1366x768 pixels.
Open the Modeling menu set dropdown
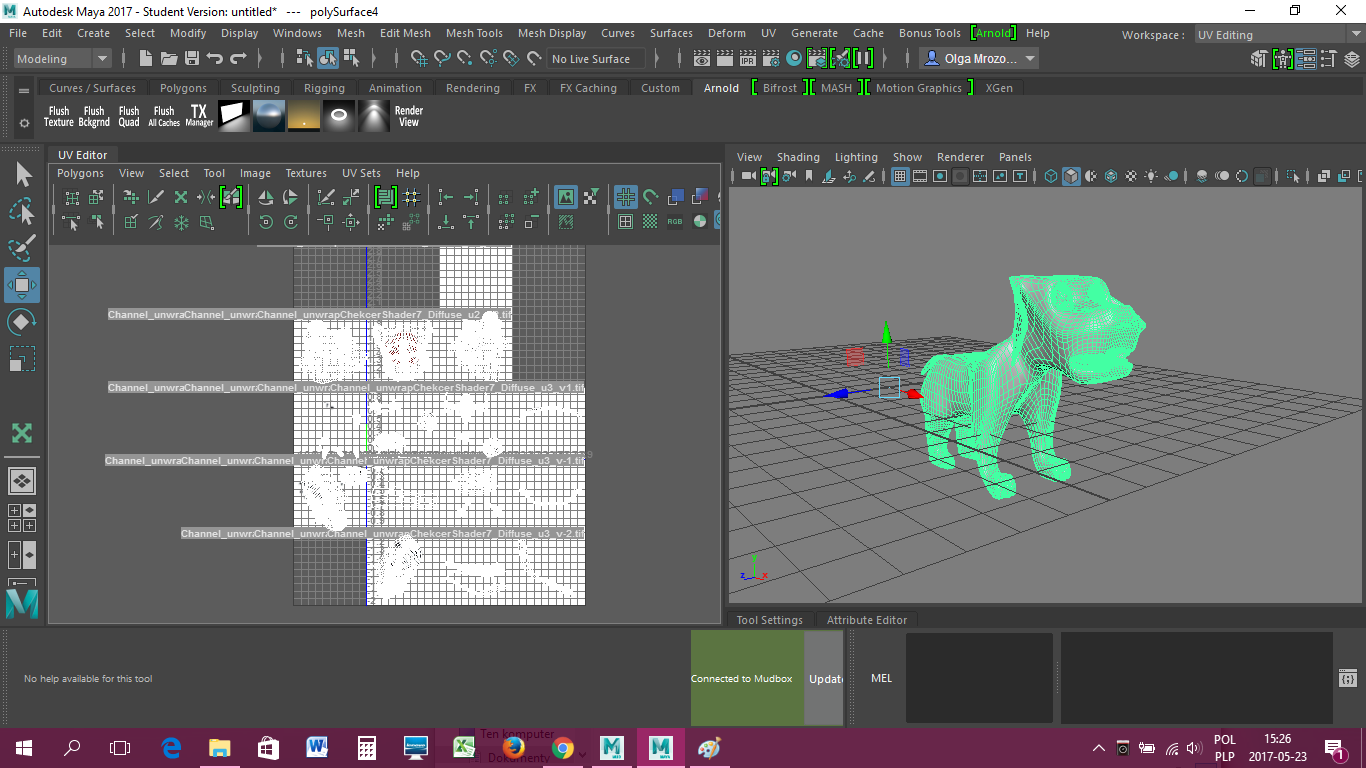[x=63, y=58]
